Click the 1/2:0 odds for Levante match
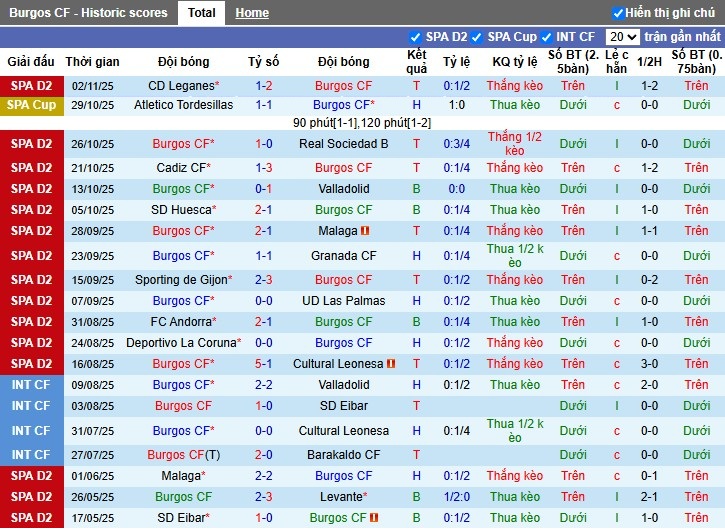Image resolution: width=725 pixels, height=531 pixels. pos(457,497)
